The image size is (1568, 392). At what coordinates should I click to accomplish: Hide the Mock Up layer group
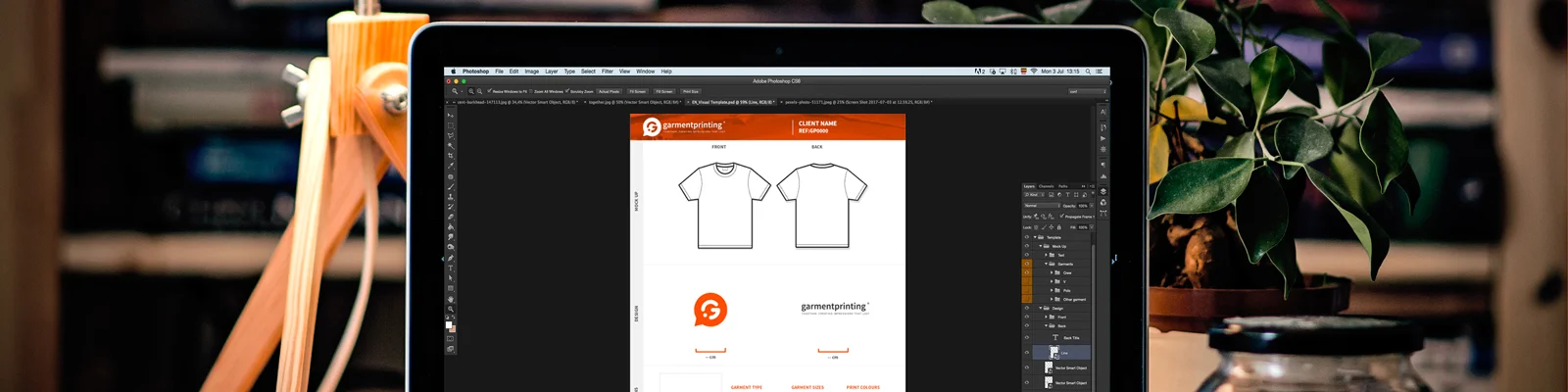[x=1026, y=246]
